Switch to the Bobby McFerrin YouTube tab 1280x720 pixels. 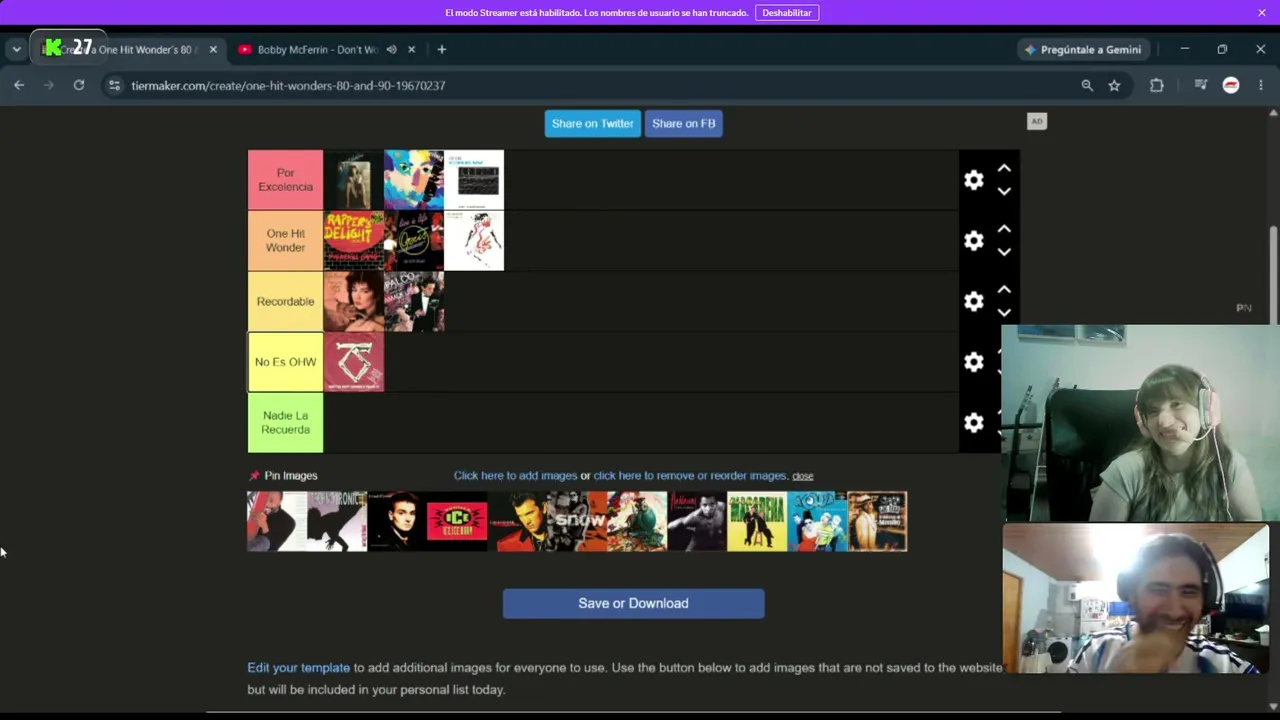[318, 49]
